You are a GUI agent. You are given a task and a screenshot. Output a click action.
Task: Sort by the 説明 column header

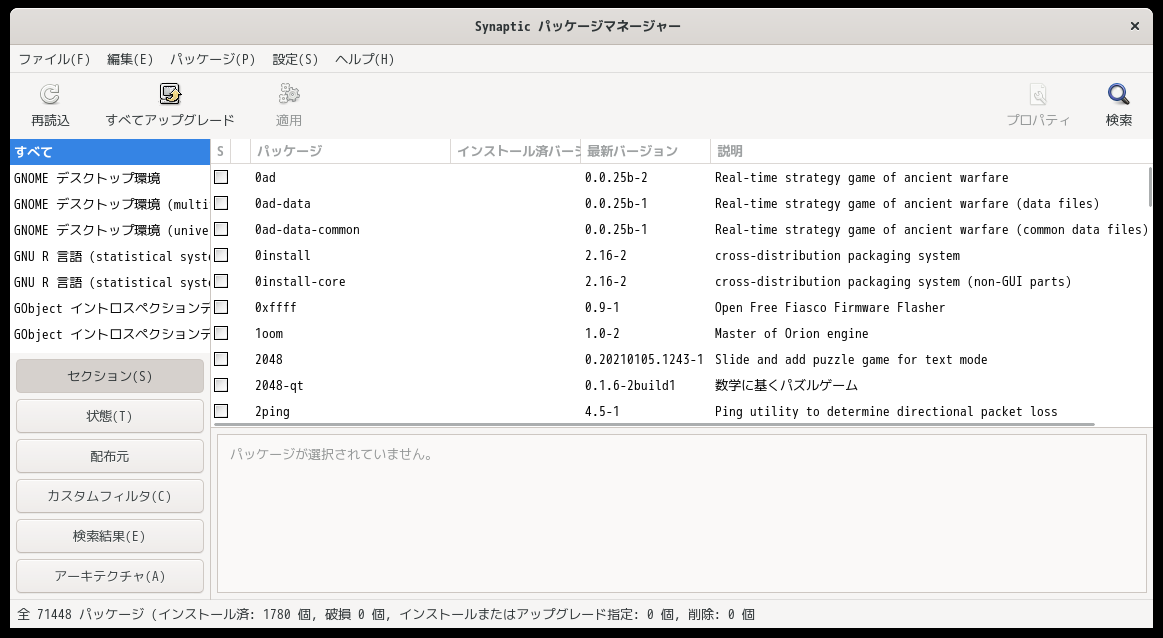(931, 151)
